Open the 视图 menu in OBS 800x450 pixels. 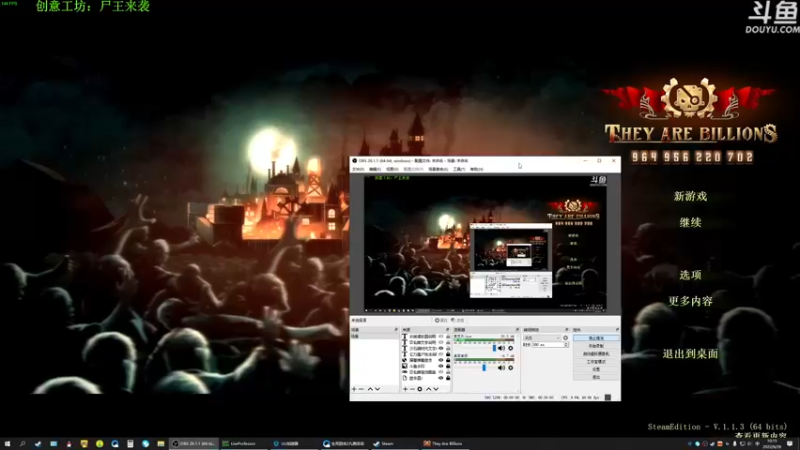(x=392, y=169)
